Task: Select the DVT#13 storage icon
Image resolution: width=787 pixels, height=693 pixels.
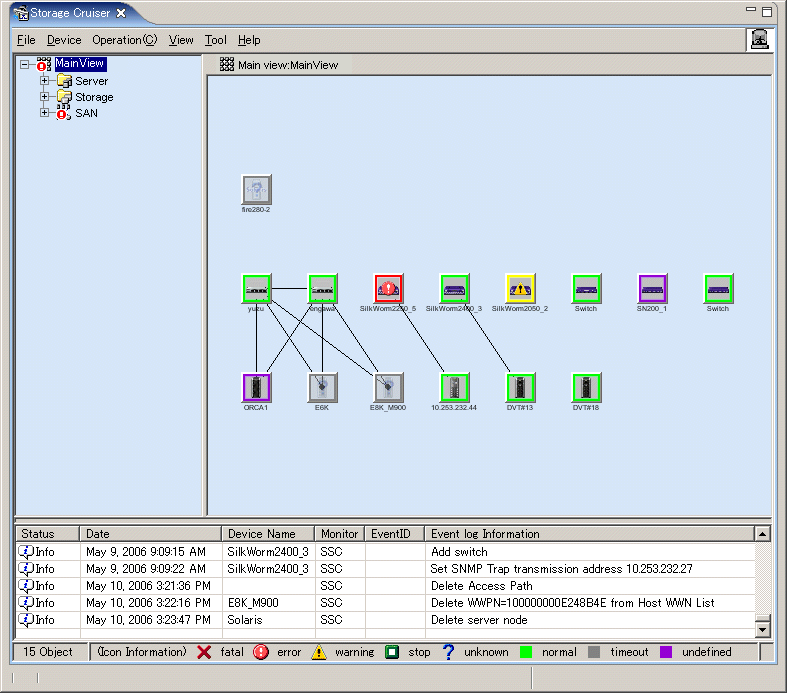Action: coord(520,387)
